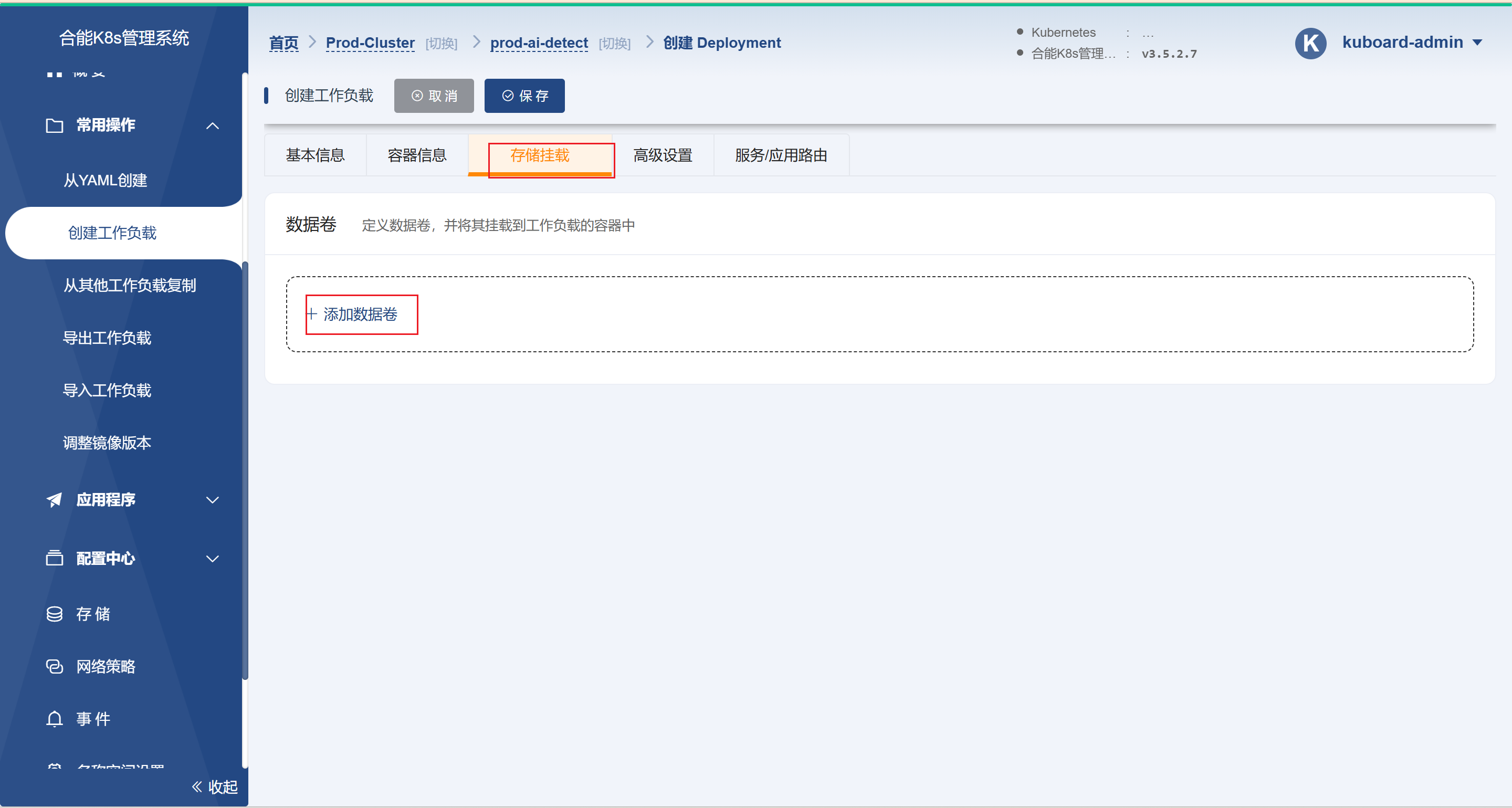
Task: Click the 收起 sidebar collapse label
Action: coord(223,787)
